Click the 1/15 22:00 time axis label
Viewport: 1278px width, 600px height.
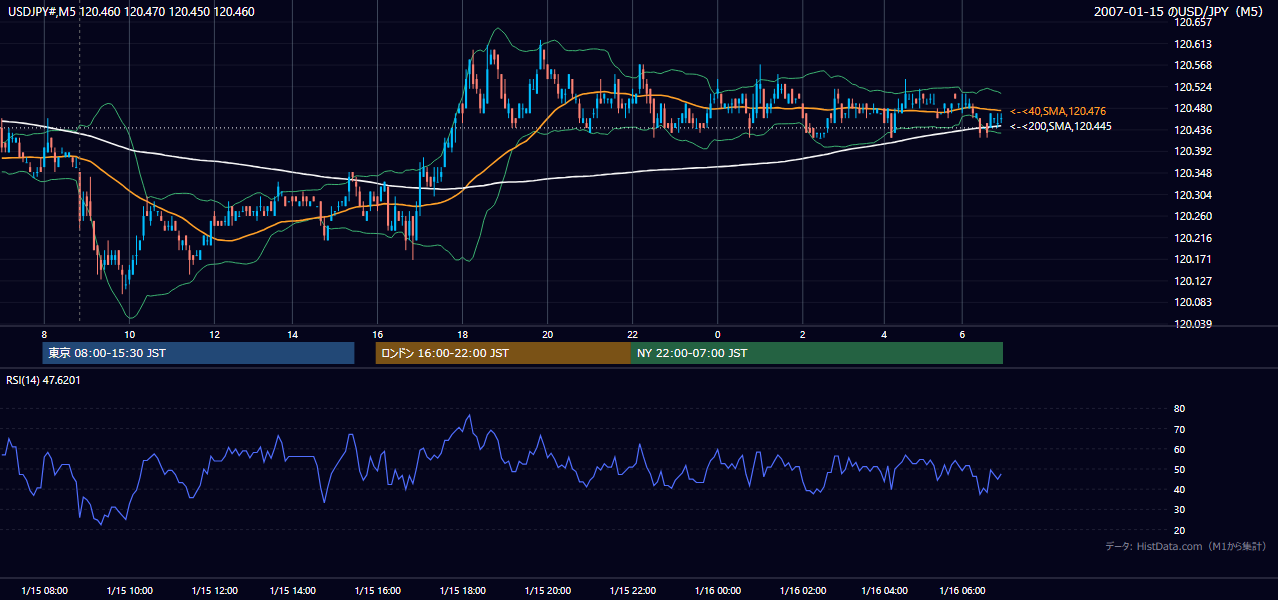tap(632, 591)
